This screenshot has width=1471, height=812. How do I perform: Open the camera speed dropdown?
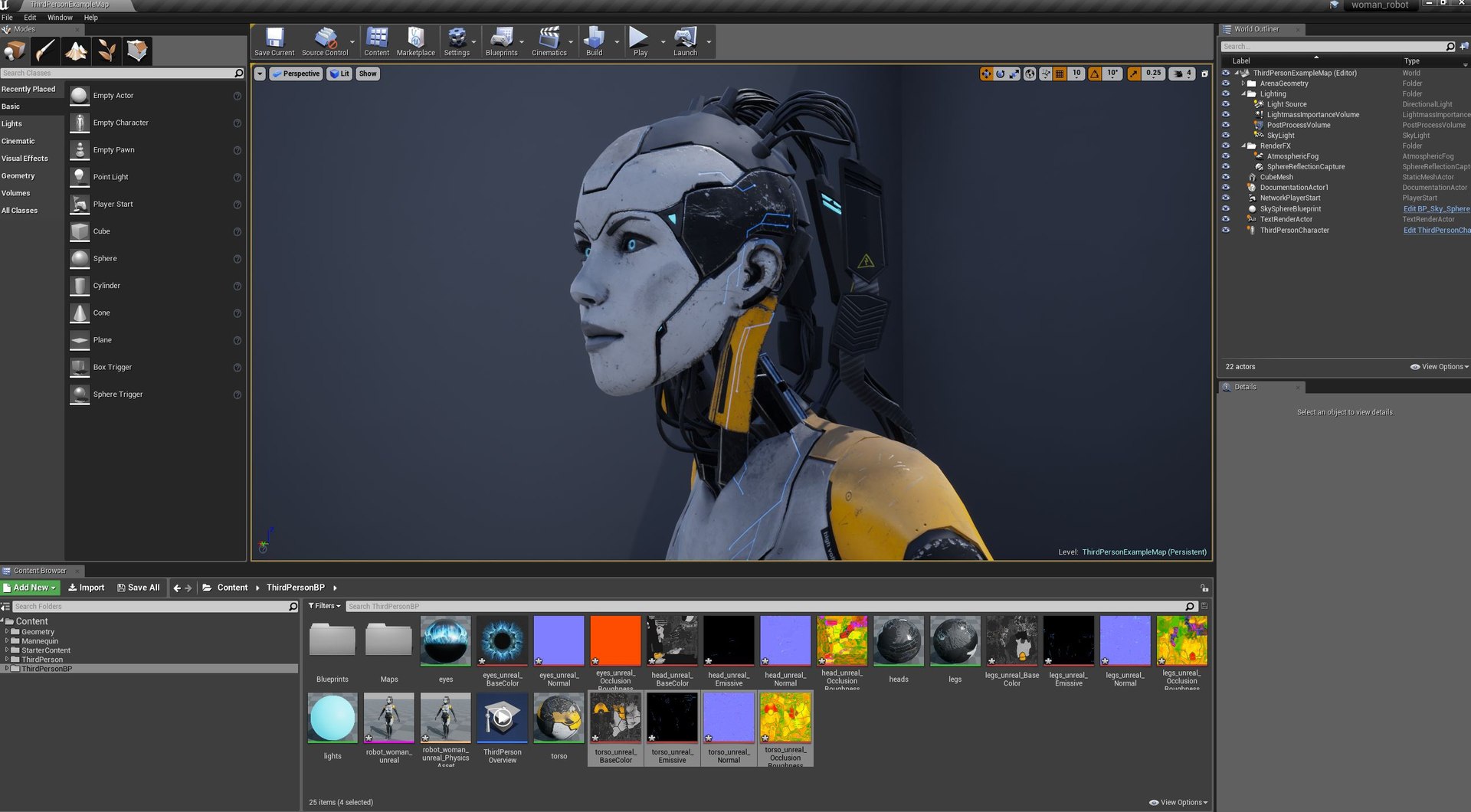pyautogui.click(x=1182, y=74)
